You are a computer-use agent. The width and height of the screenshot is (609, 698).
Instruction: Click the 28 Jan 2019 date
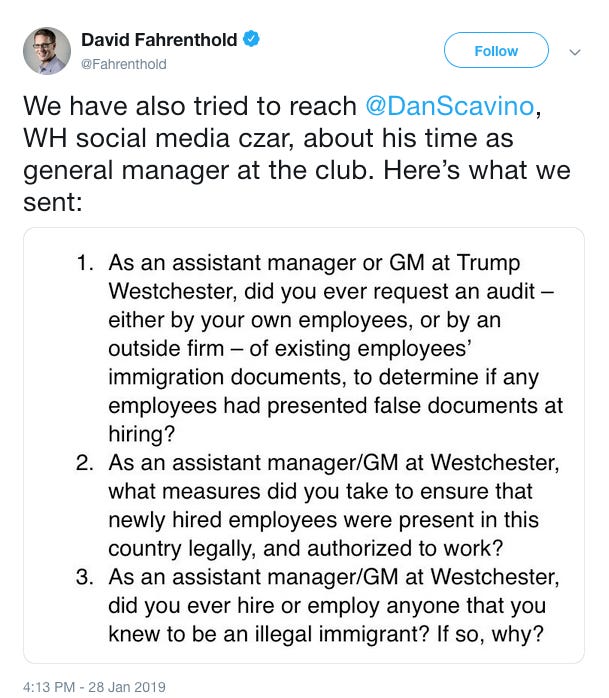coord(127,686)
